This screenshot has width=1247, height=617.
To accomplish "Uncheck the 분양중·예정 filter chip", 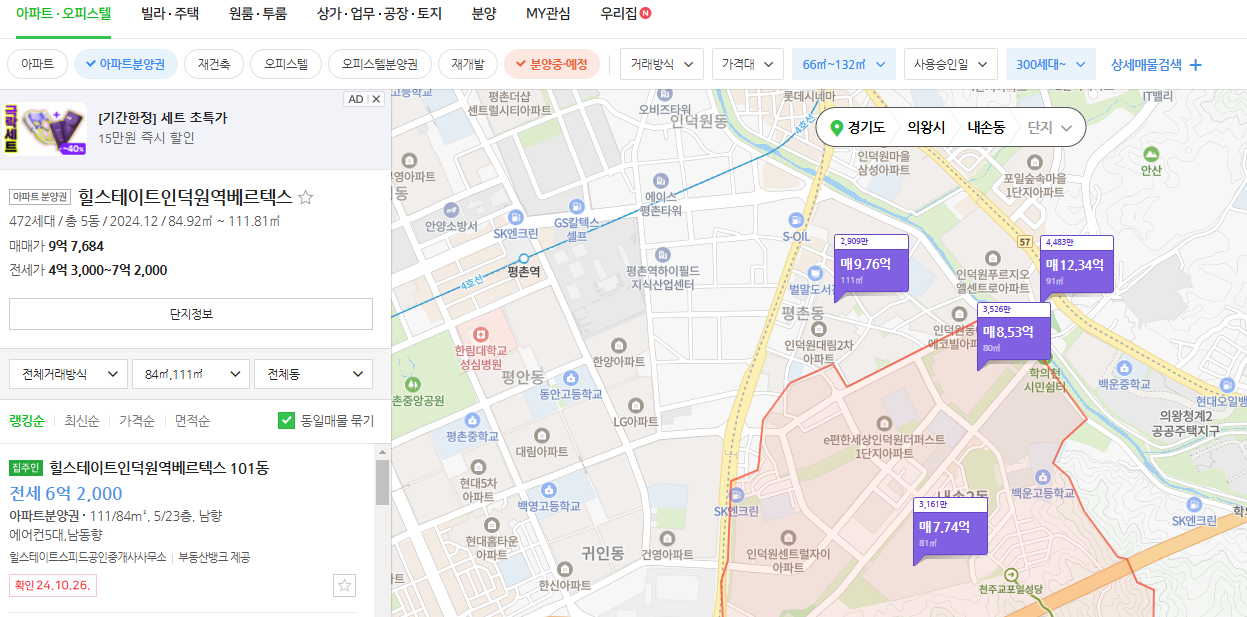I will [x=552, y=64].
